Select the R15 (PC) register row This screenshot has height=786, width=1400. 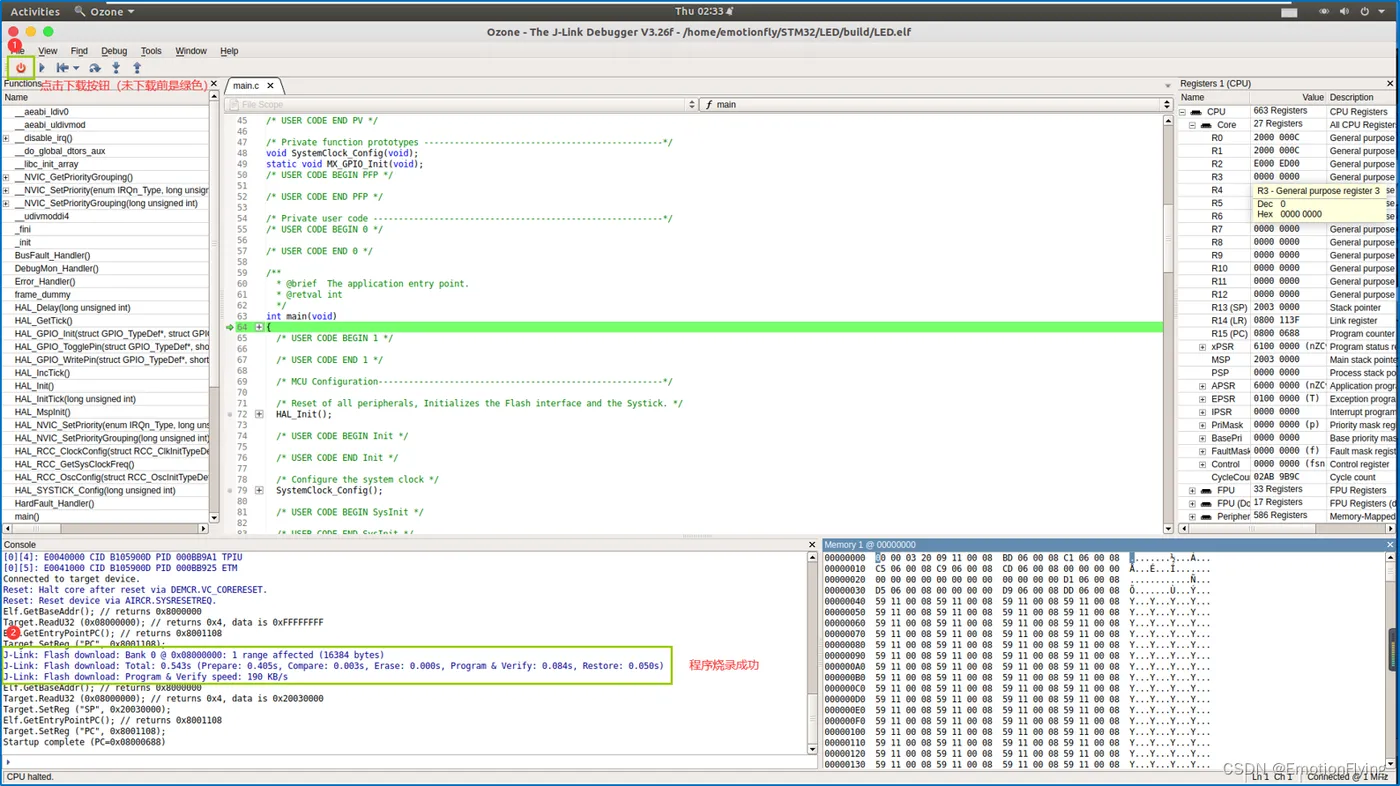1286,334
